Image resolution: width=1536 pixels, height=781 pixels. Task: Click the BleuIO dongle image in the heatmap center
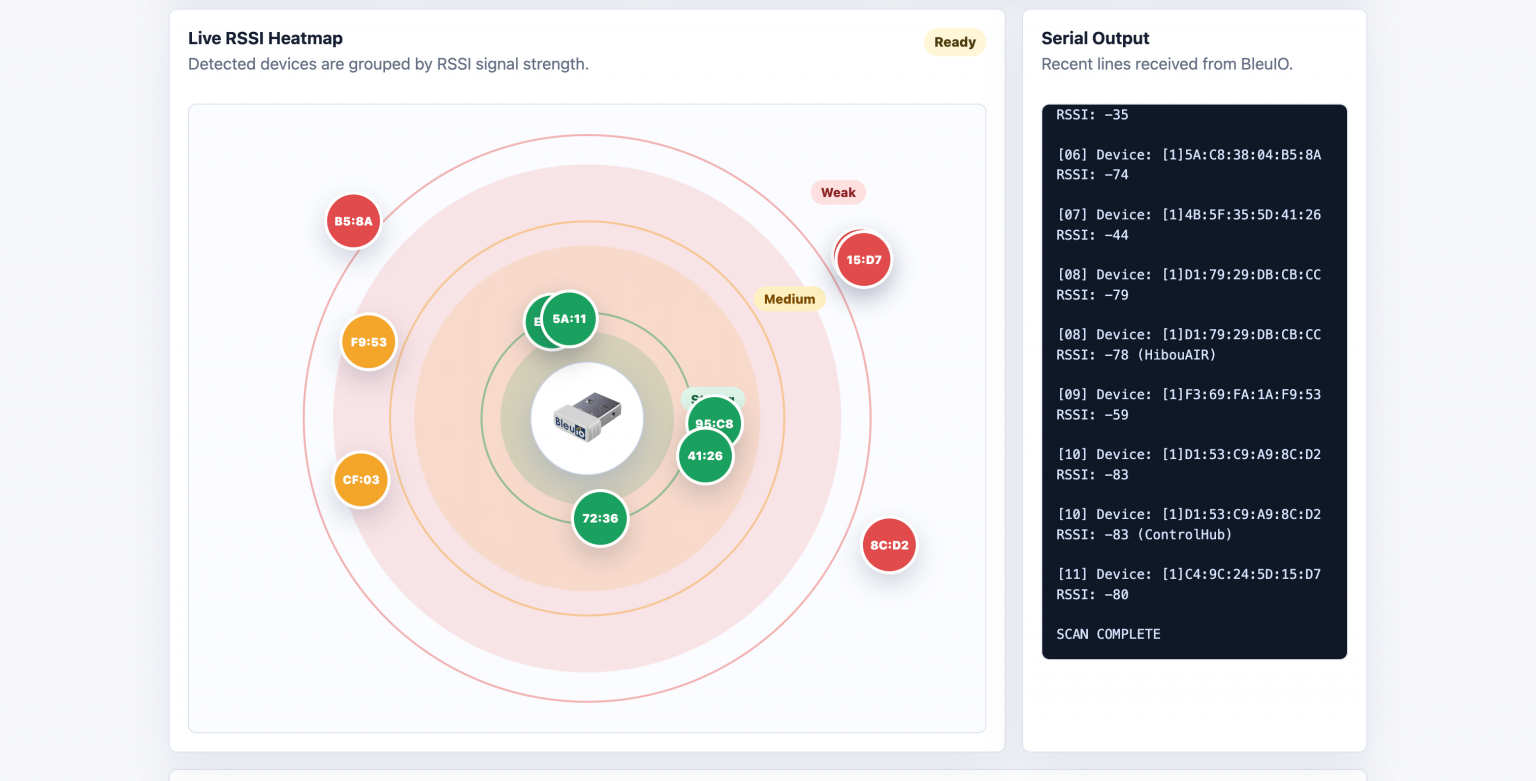tap(587, 418)
